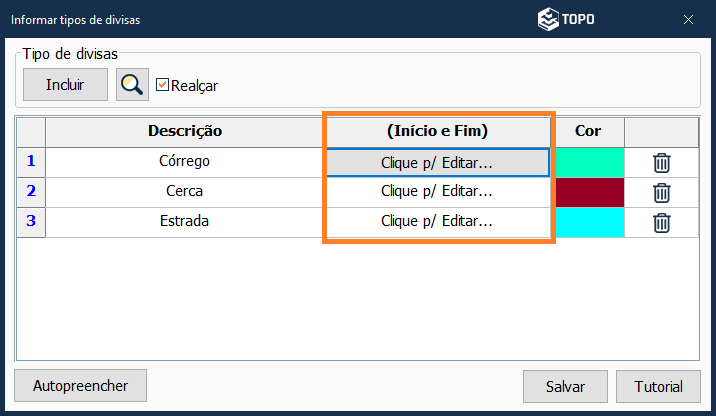Open the Tutorial button
The height and width of the screenshot is (416, 716).
[658, 386]
